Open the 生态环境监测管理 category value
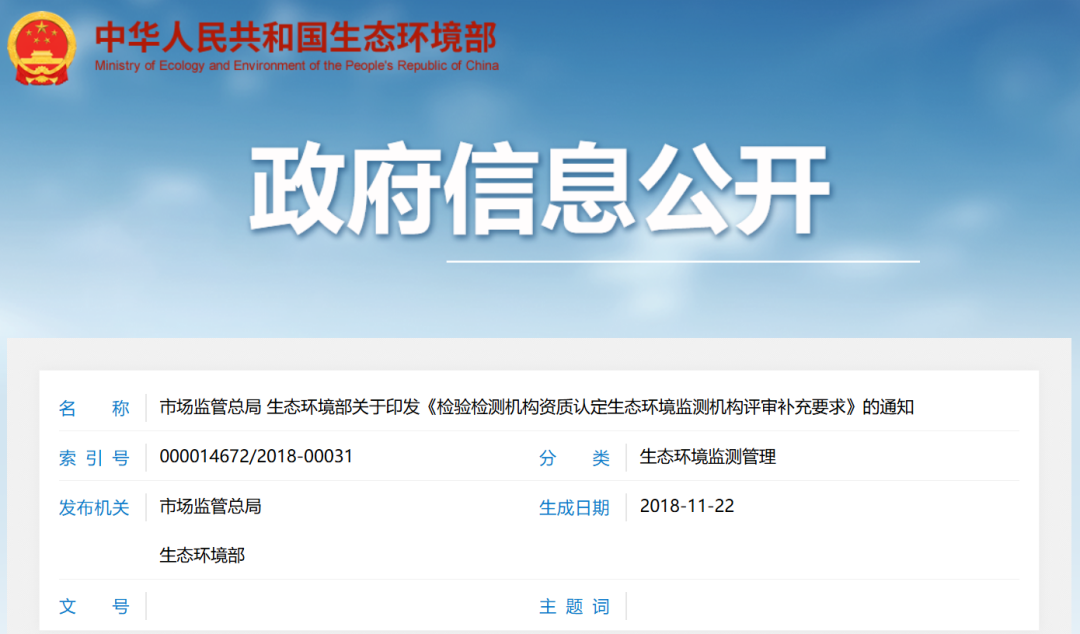Image resolution: width=1080 pixels, height=634 pixels. [x=708, y=457]
